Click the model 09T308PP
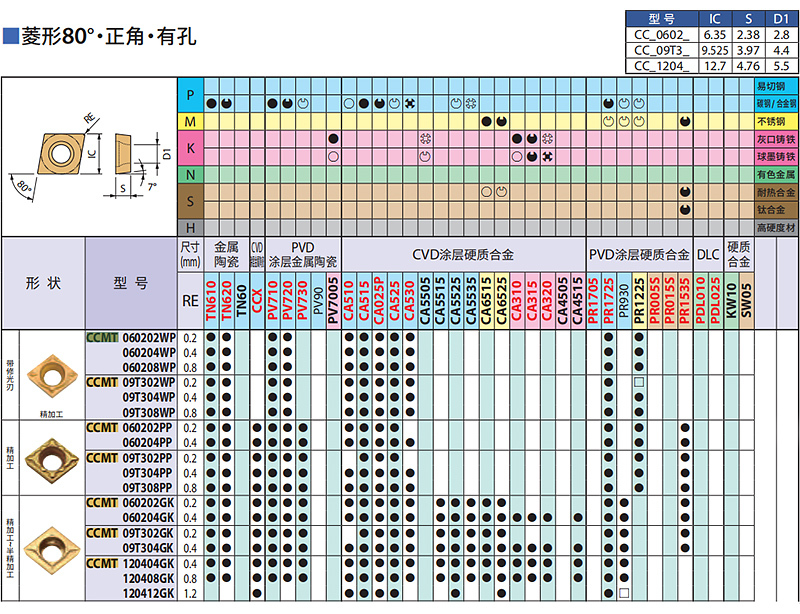The image size is (800, 614). click(148, 488)
